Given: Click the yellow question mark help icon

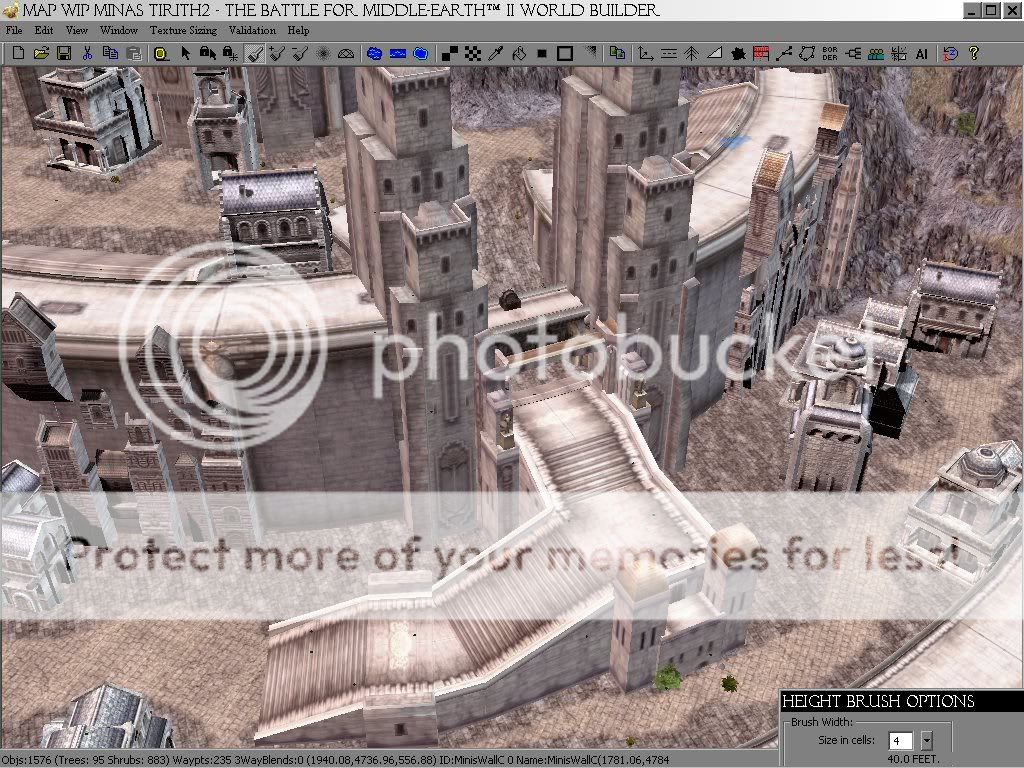Looking at the screenshot, I should click(x=973, y=53).
